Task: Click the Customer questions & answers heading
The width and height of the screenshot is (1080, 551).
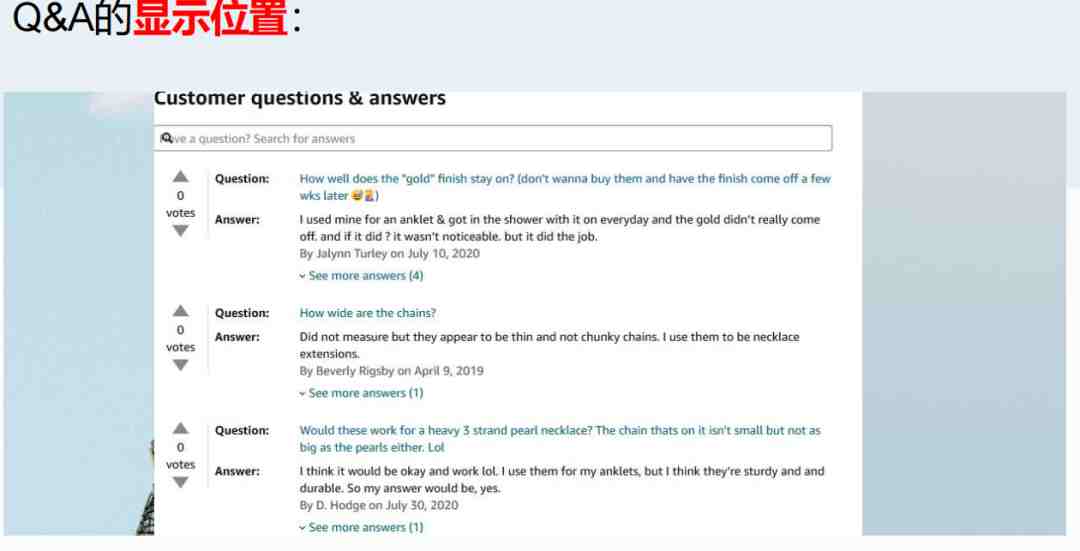Action: coord(300,98)
